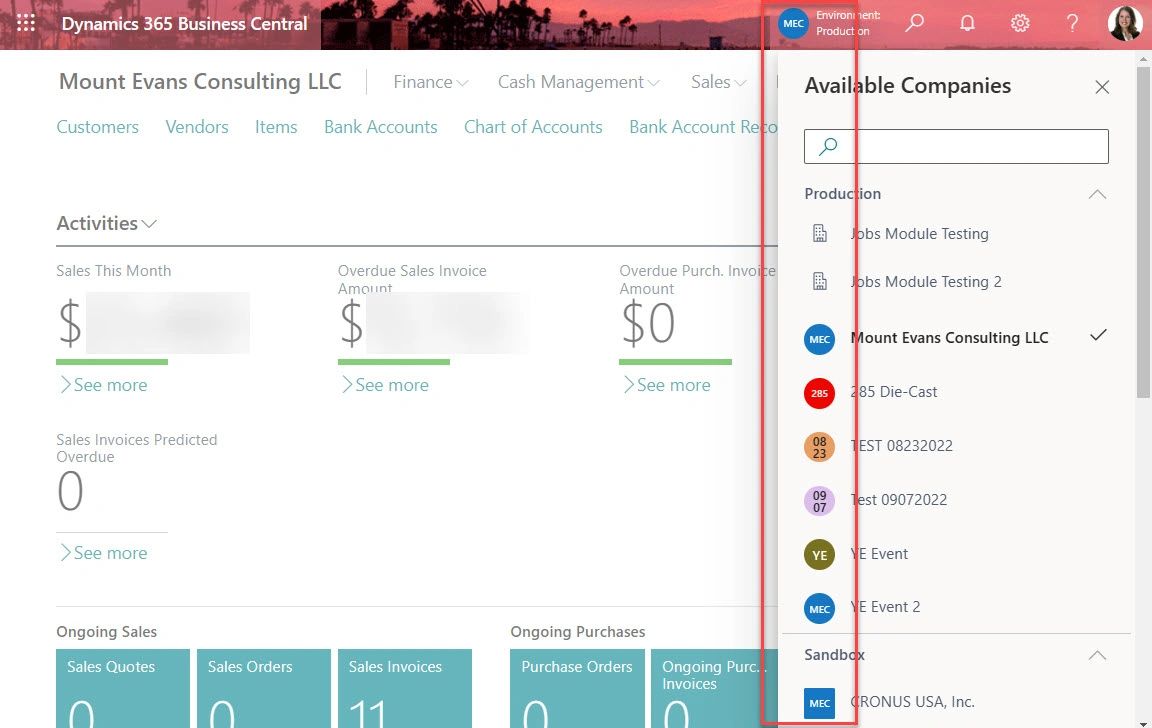The height and width of the screenshot is (728, 1152).
Task: Click the MEC company badge in header
Action: pos(793,24)
